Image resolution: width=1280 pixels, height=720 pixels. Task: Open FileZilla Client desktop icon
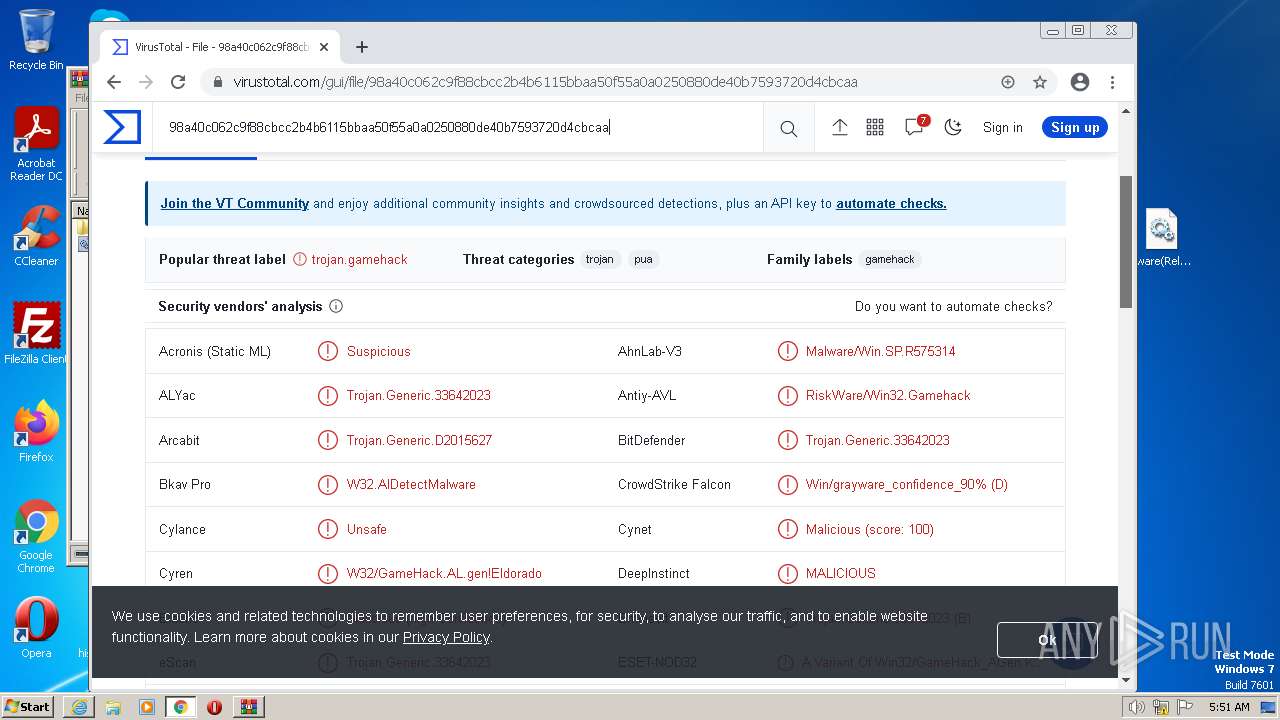pos(36,334)
